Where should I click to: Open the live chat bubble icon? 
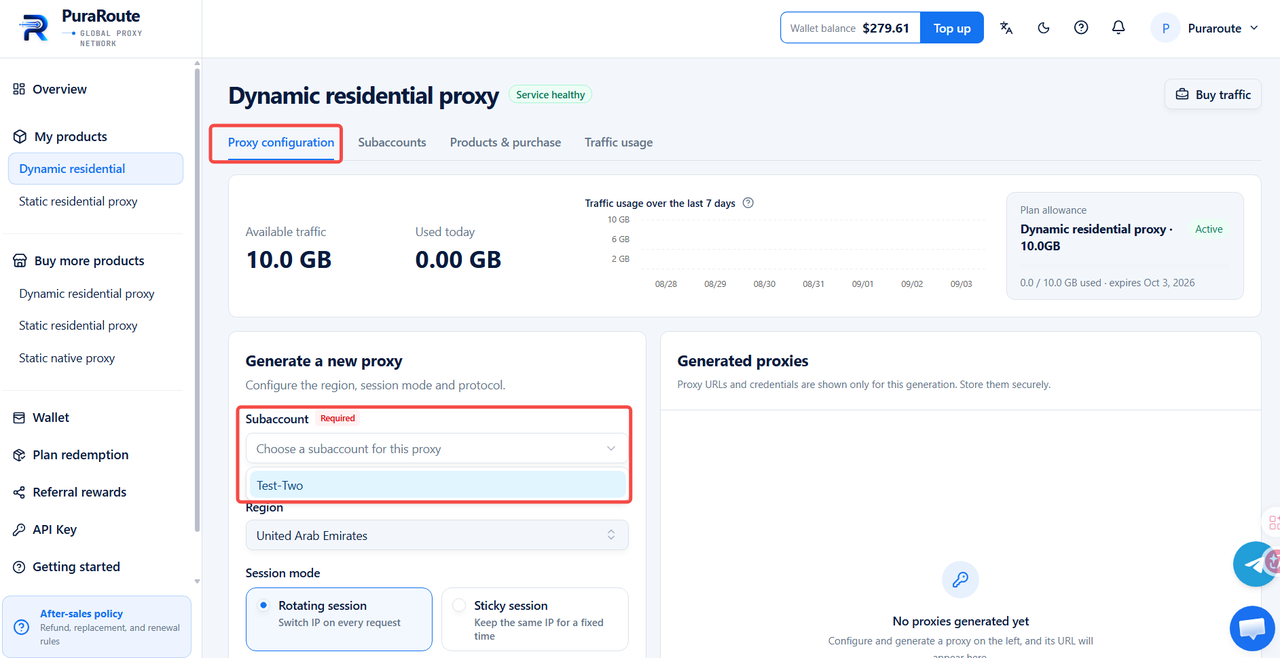1252,629
